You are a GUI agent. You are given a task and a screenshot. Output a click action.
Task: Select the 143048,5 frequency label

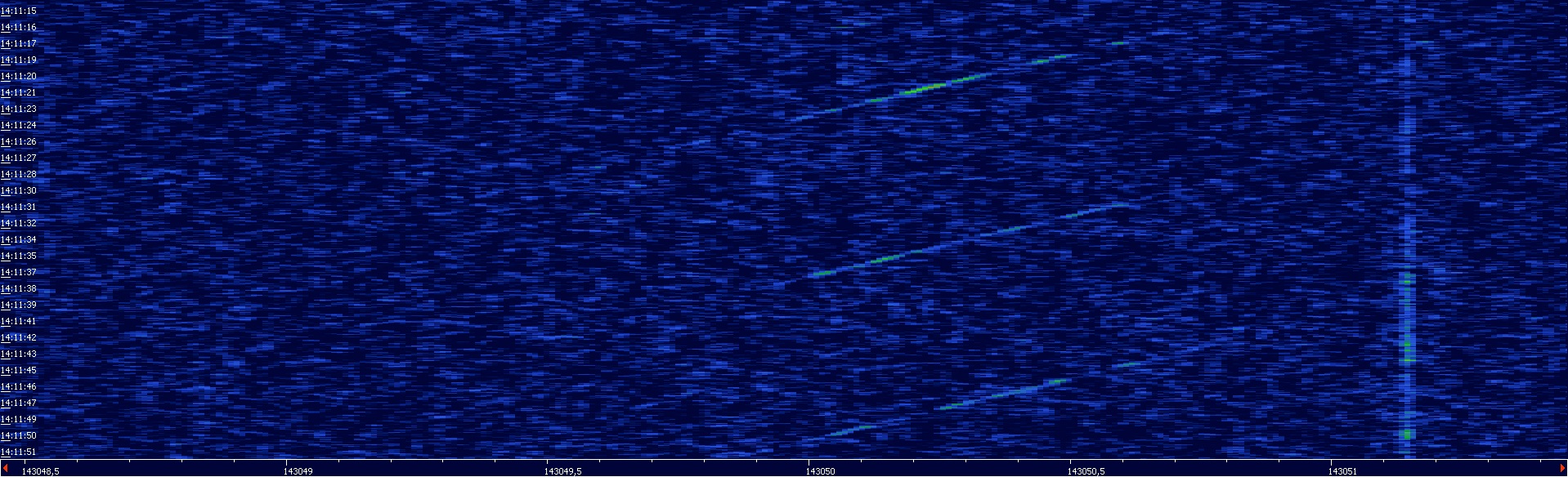(40, 471)
